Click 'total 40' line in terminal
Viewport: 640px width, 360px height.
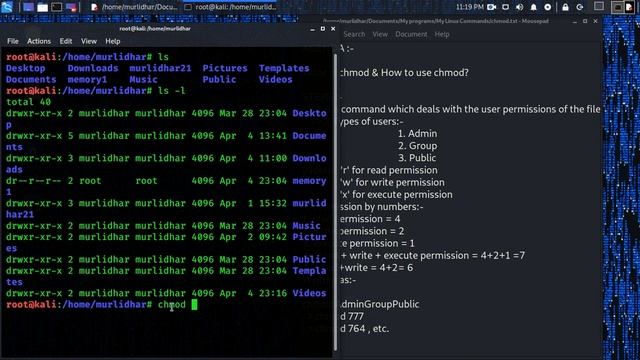[29, 102]
